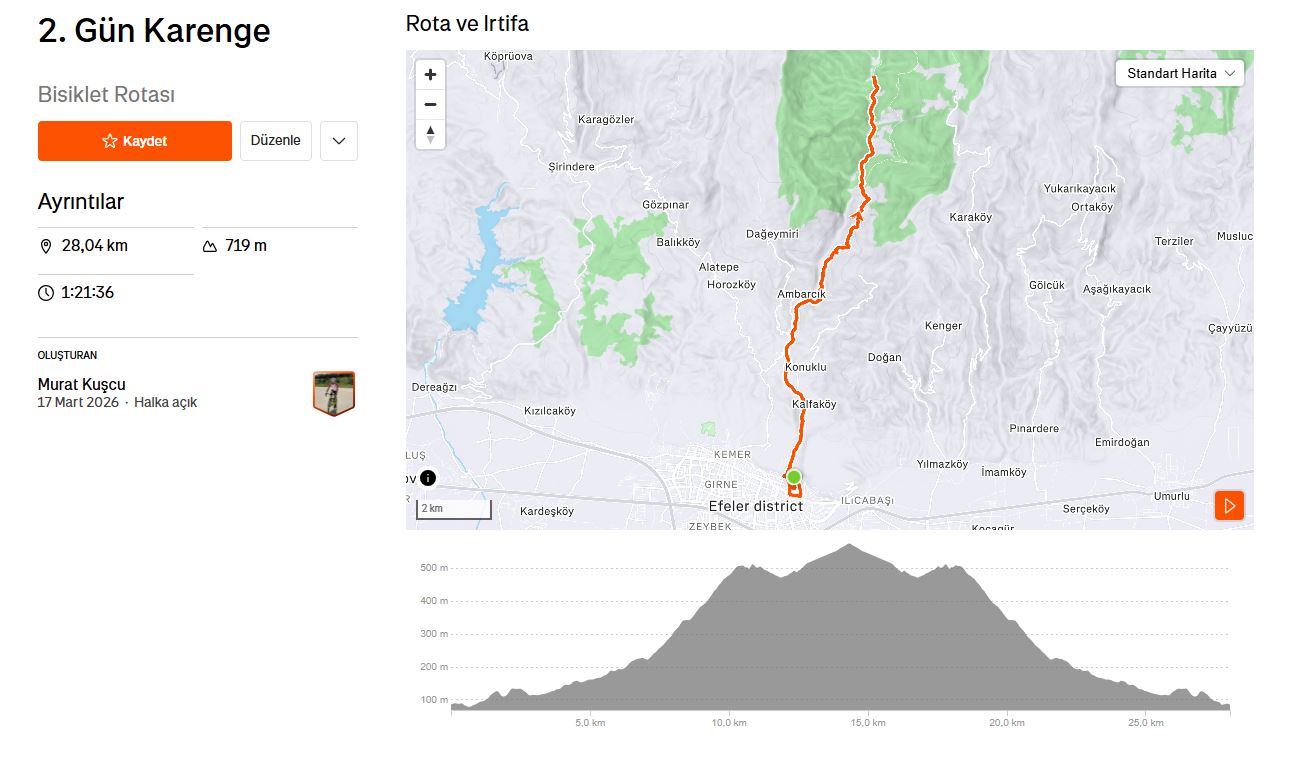Zoom in on the route map
The image size is (1297, 759).
[x=430, y=75]
